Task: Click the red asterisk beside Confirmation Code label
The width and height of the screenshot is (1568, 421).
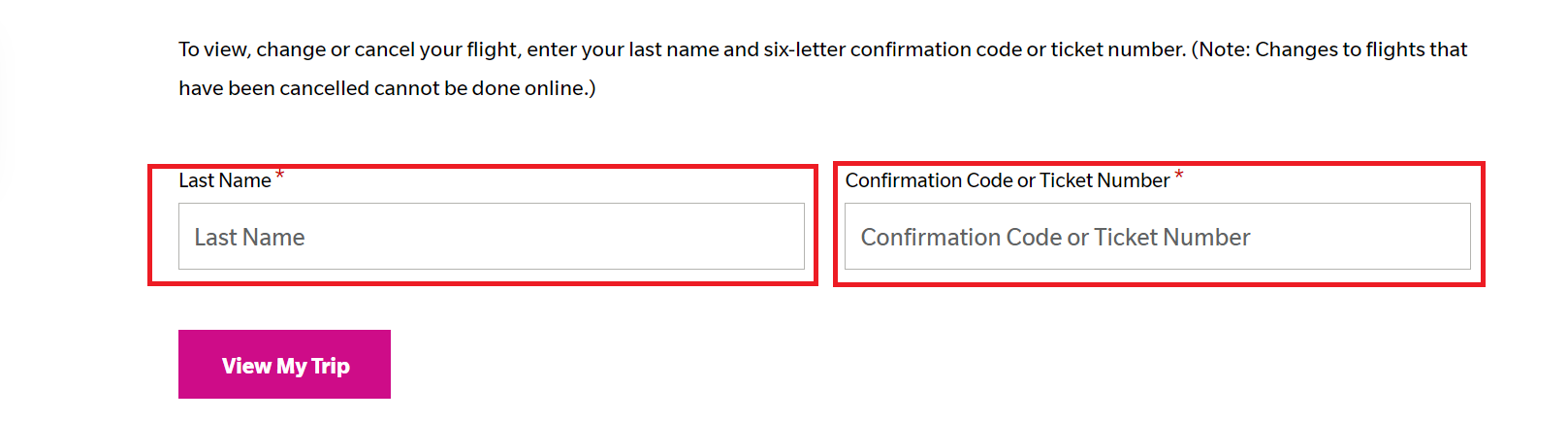Action: (x=1179, y=176)
